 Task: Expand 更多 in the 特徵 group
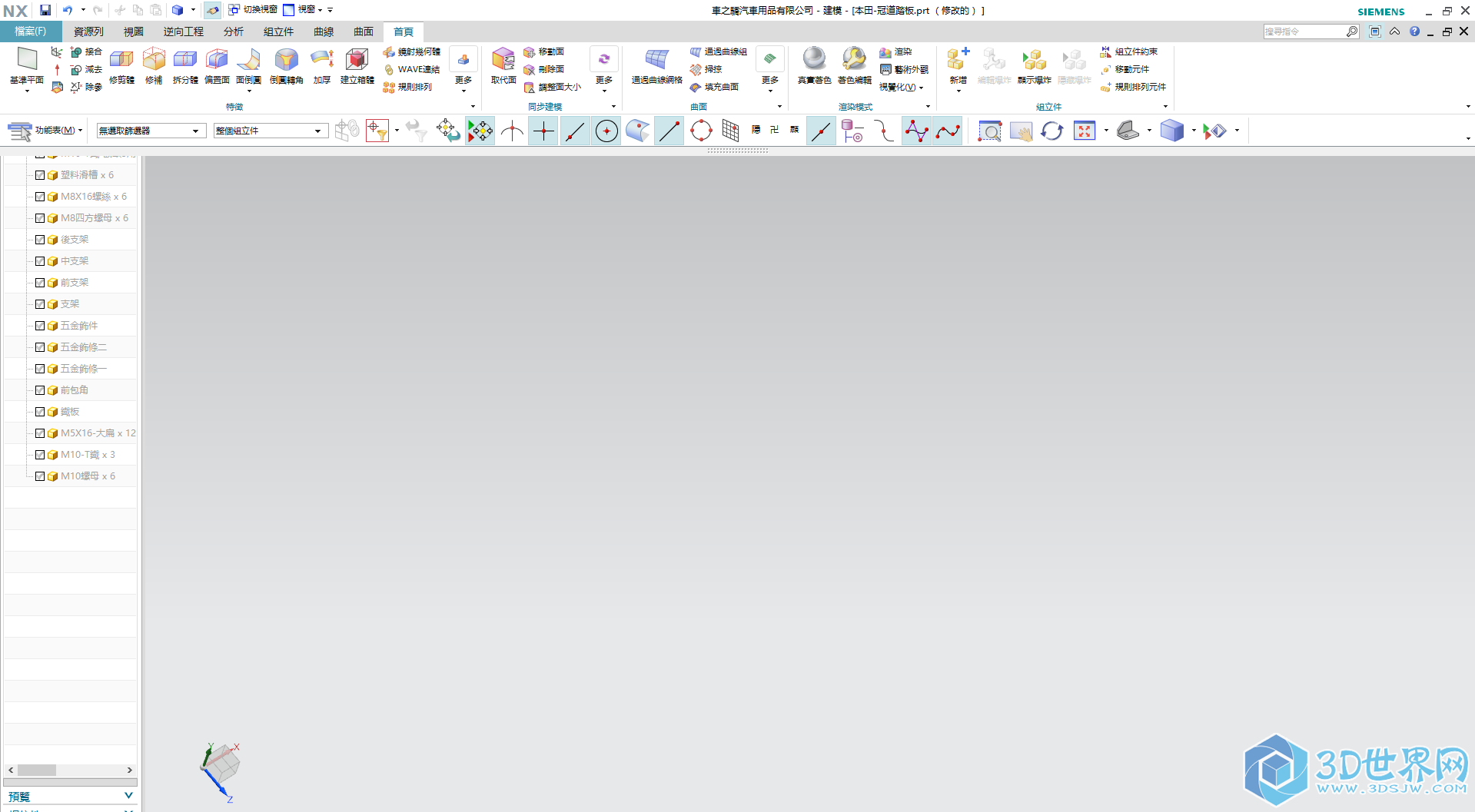pyautogui.click(x=463, y=71)
